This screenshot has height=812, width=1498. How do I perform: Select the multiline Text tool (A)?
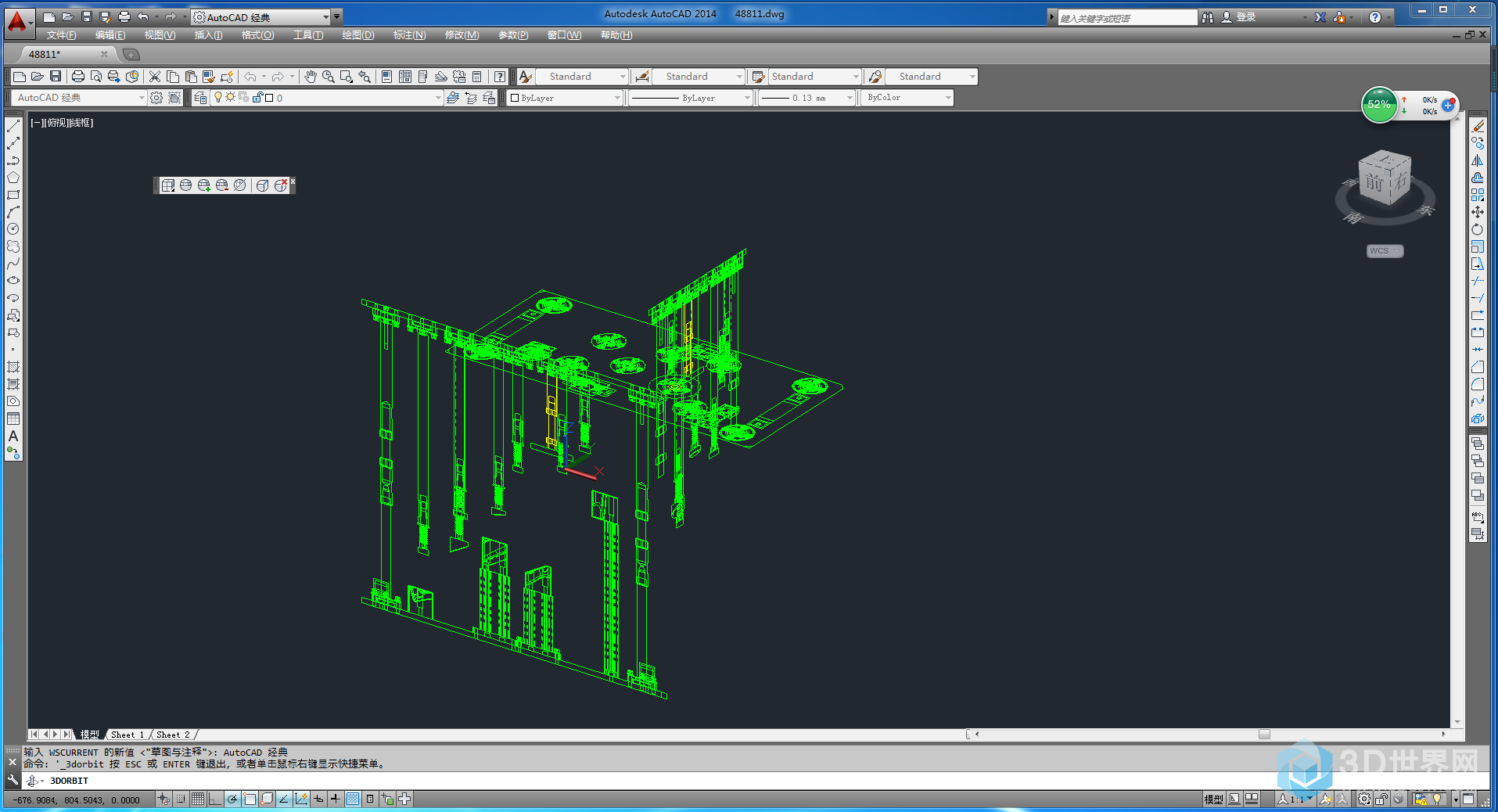[13, 436]
